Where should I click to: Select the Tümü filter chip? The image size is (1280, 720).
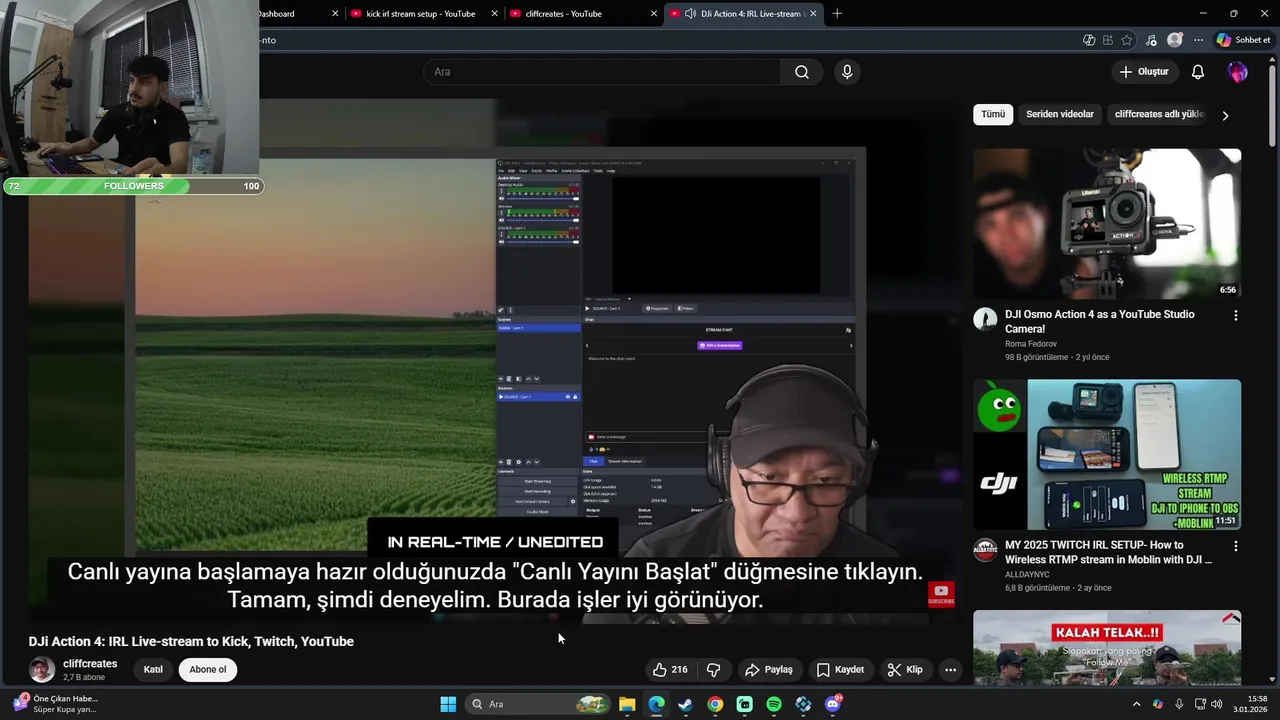tap(993, 114)
